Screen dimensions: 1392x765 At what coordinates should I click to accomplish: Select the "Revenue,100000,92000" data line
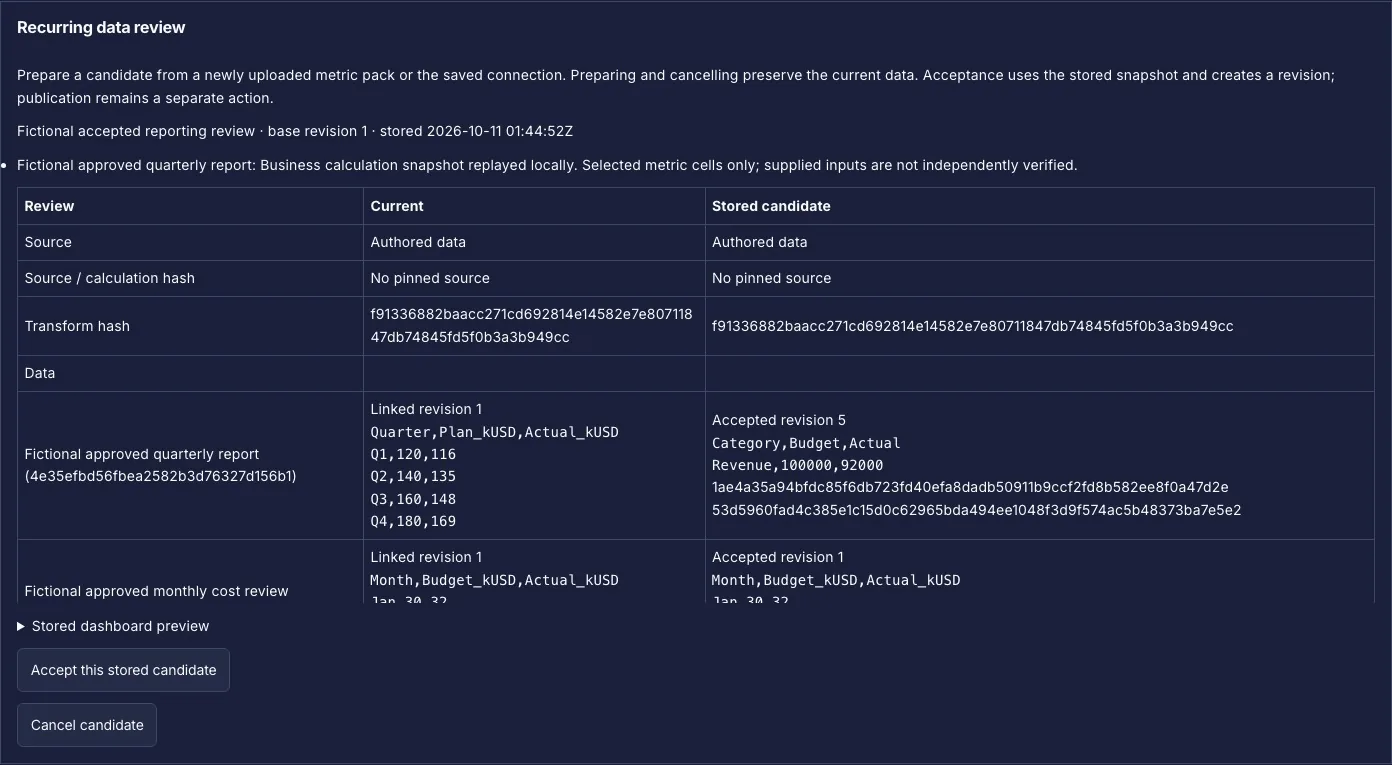point(797,465)
